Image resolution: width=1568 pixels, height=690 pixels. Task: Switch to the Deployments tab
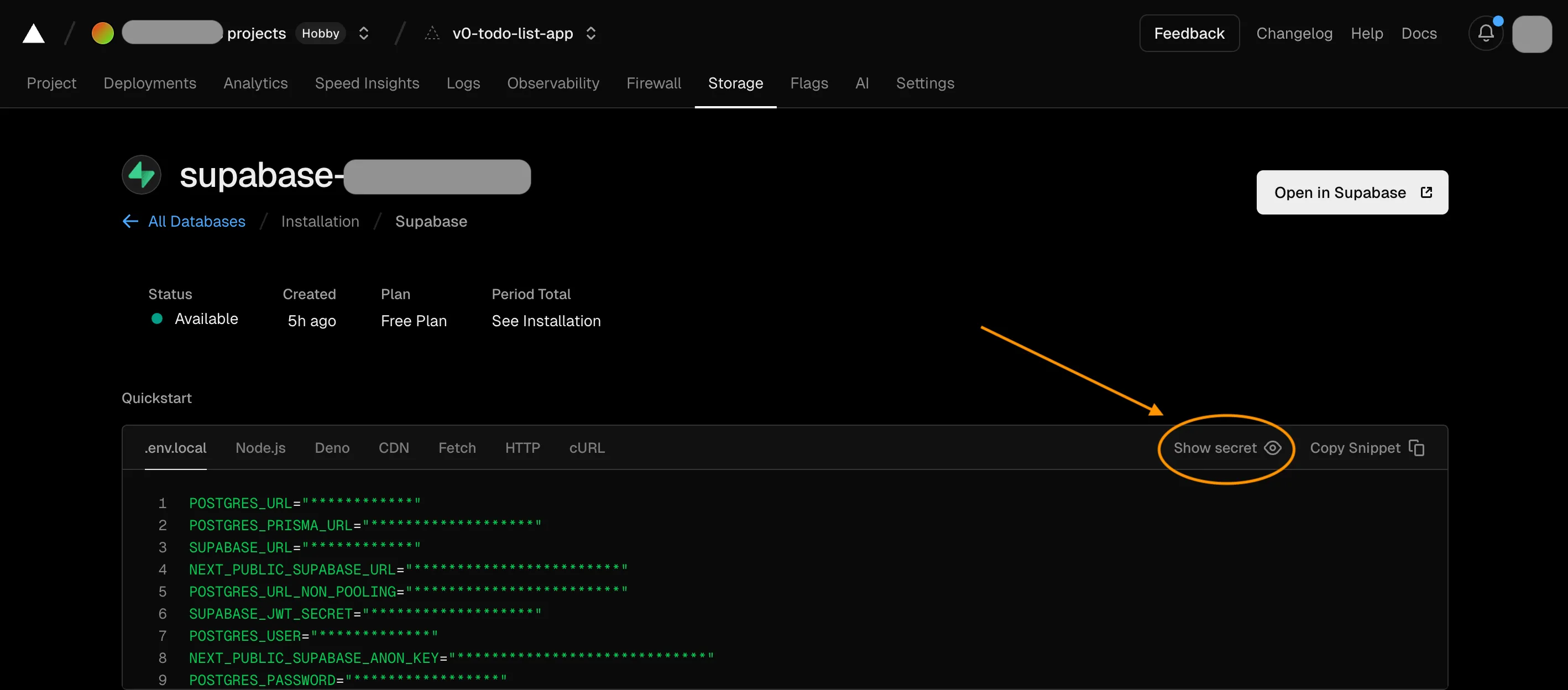(150, 83)
